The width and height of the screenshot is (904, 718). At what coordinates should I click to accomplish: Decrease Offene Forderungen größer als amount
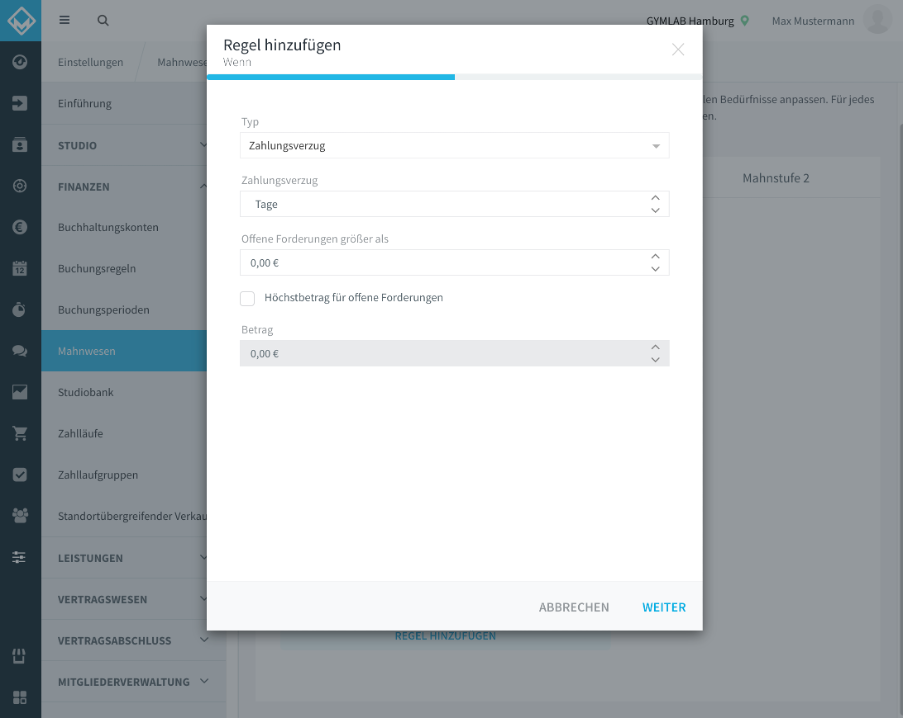click(x=655, y=269)
